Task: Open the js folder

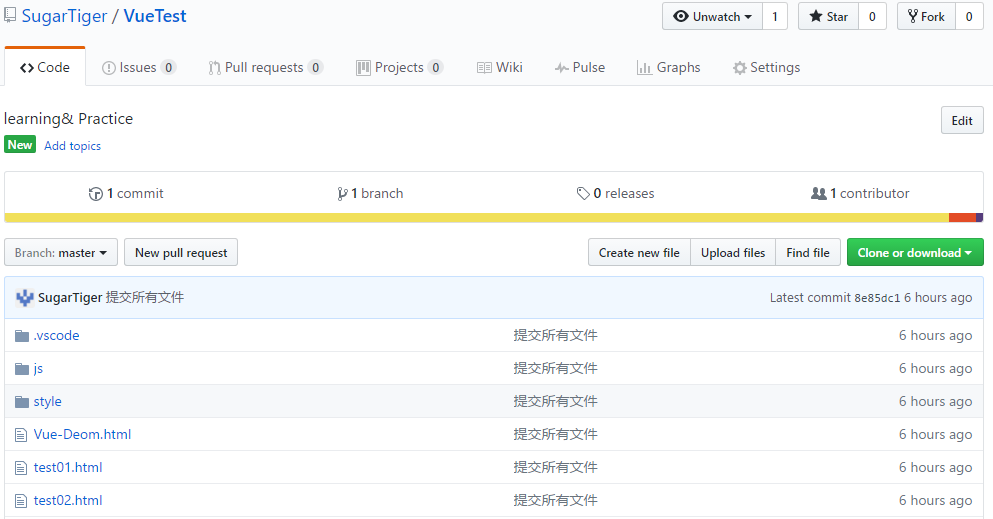Action: (x=38, y=369)
